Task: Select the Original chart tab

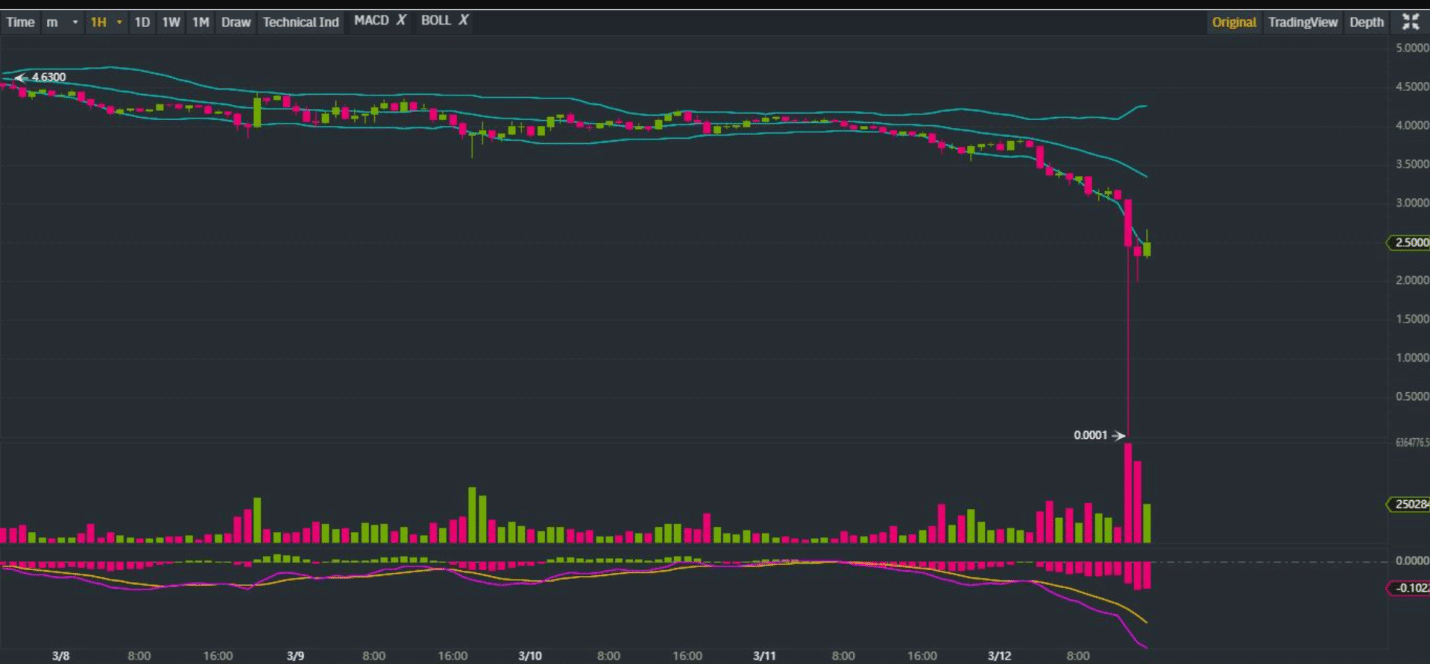Action: [x=1234, y=22]
